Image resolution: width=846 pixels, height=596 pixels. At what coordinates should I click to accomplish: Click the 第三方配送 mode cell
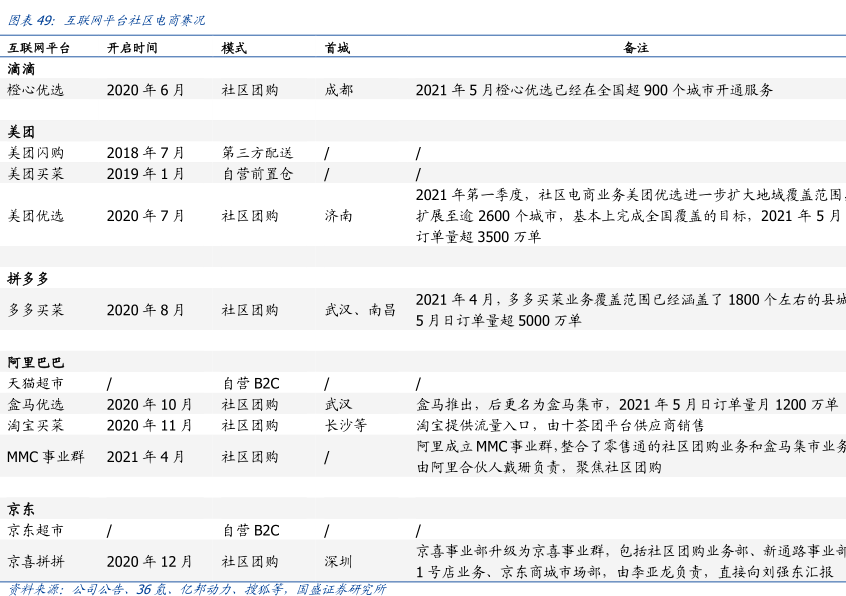coord(257,153)
